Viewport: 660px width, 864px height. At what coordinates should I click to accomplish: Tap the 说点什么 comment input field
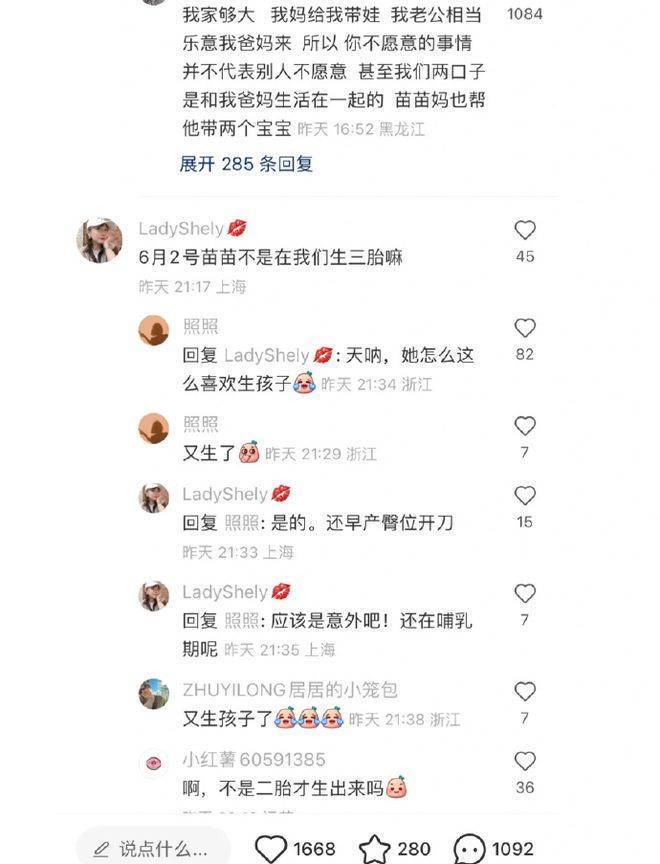153,849
